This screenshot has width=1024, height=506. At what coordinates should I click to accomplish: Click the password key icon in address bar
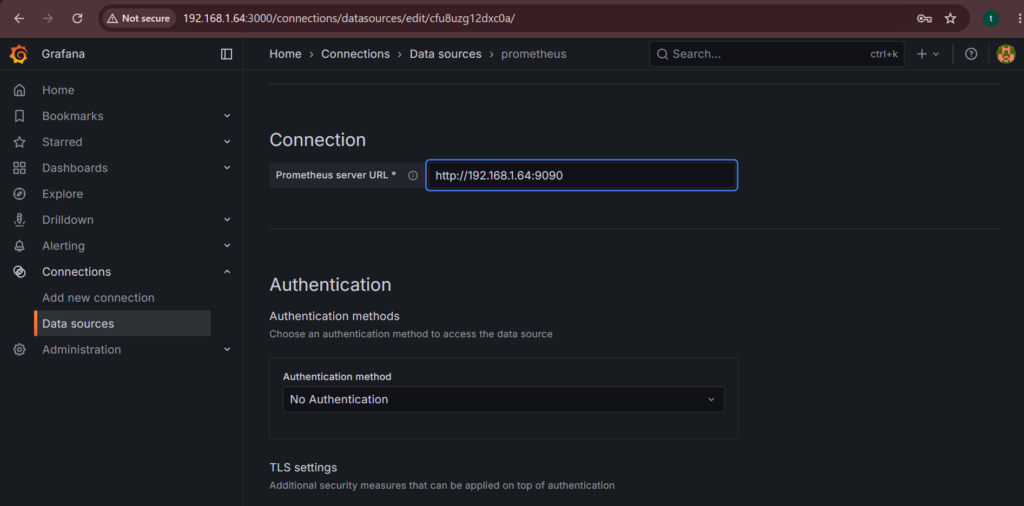coord(924,18)
